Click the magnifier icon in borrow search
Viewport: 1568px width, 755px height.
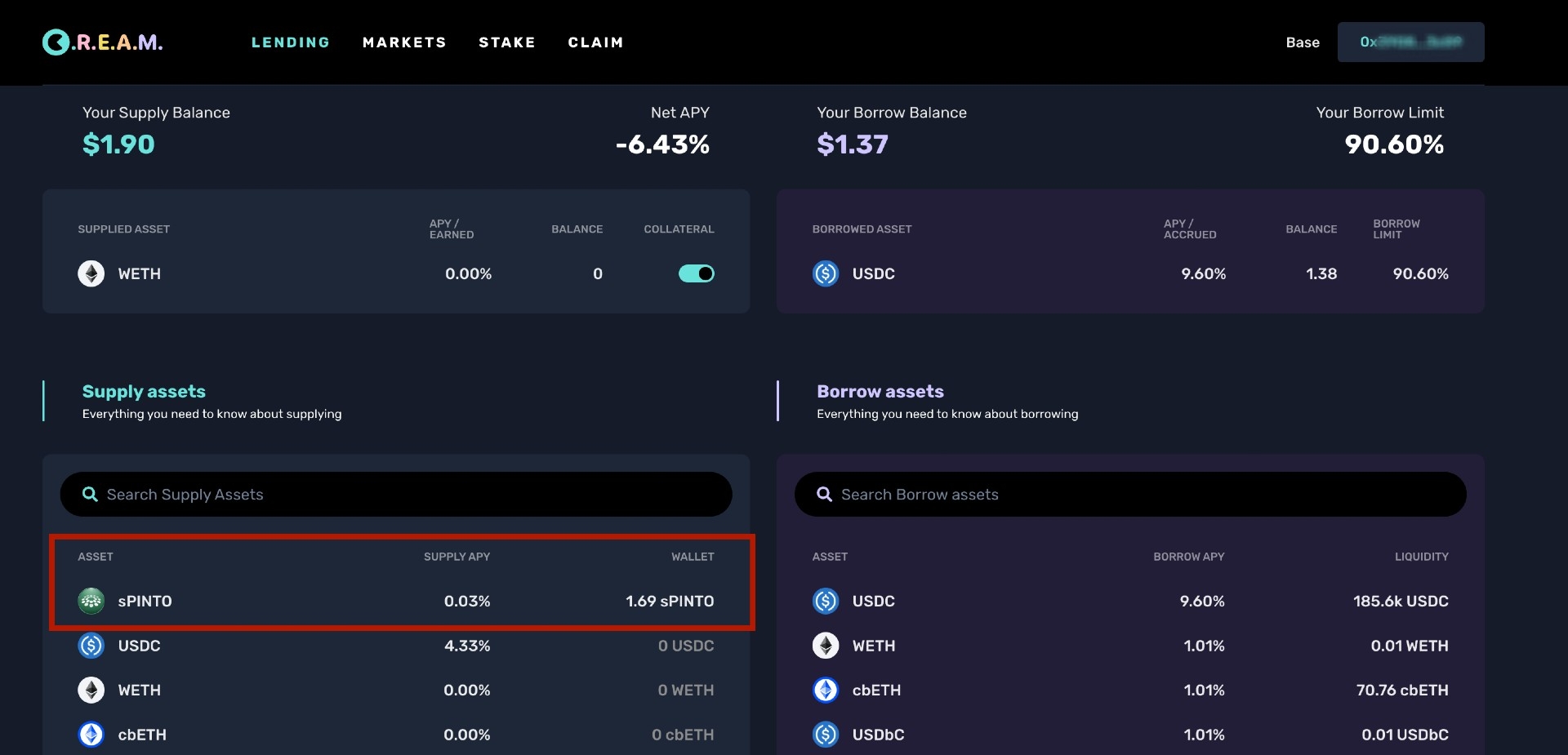pyautogui.click(x=824, y=495)
